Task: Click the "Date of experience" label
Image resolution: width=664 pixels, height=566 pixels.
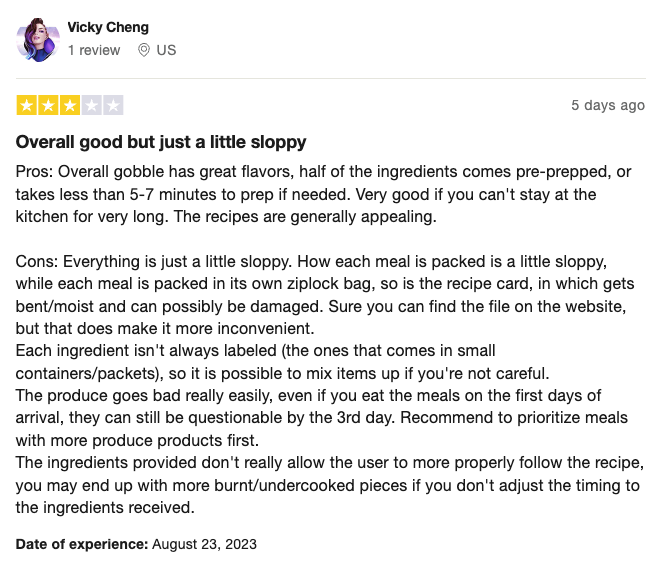Action: pos(82,544)
